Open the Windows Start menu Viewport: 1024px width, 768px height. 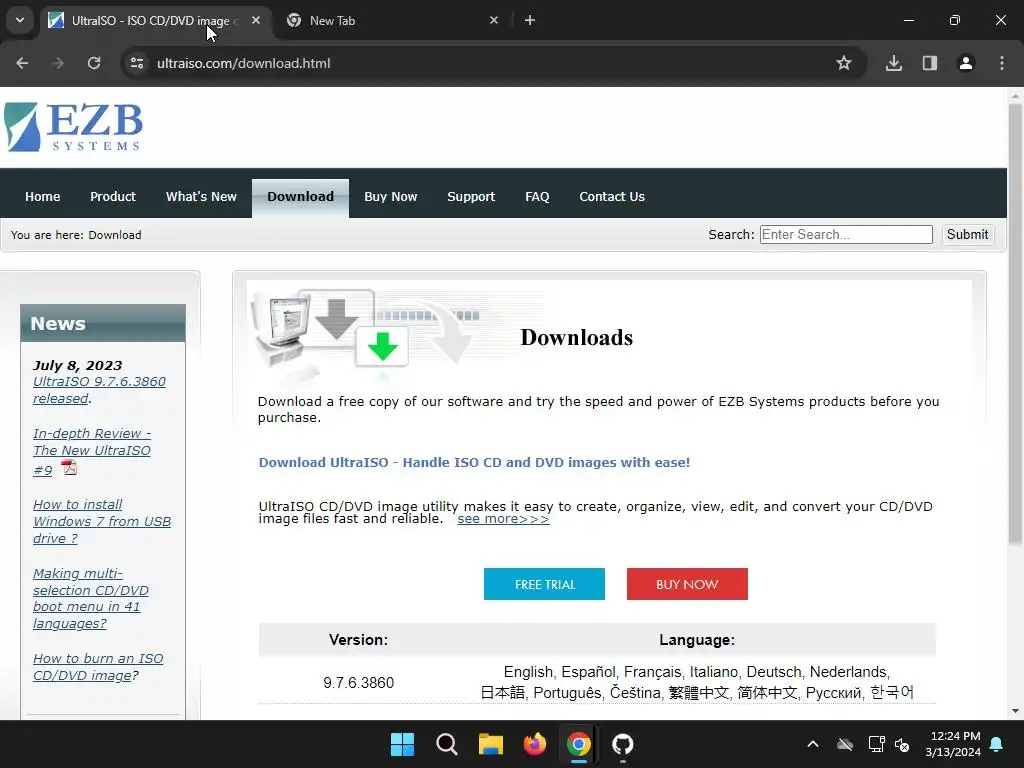point(402,744)
